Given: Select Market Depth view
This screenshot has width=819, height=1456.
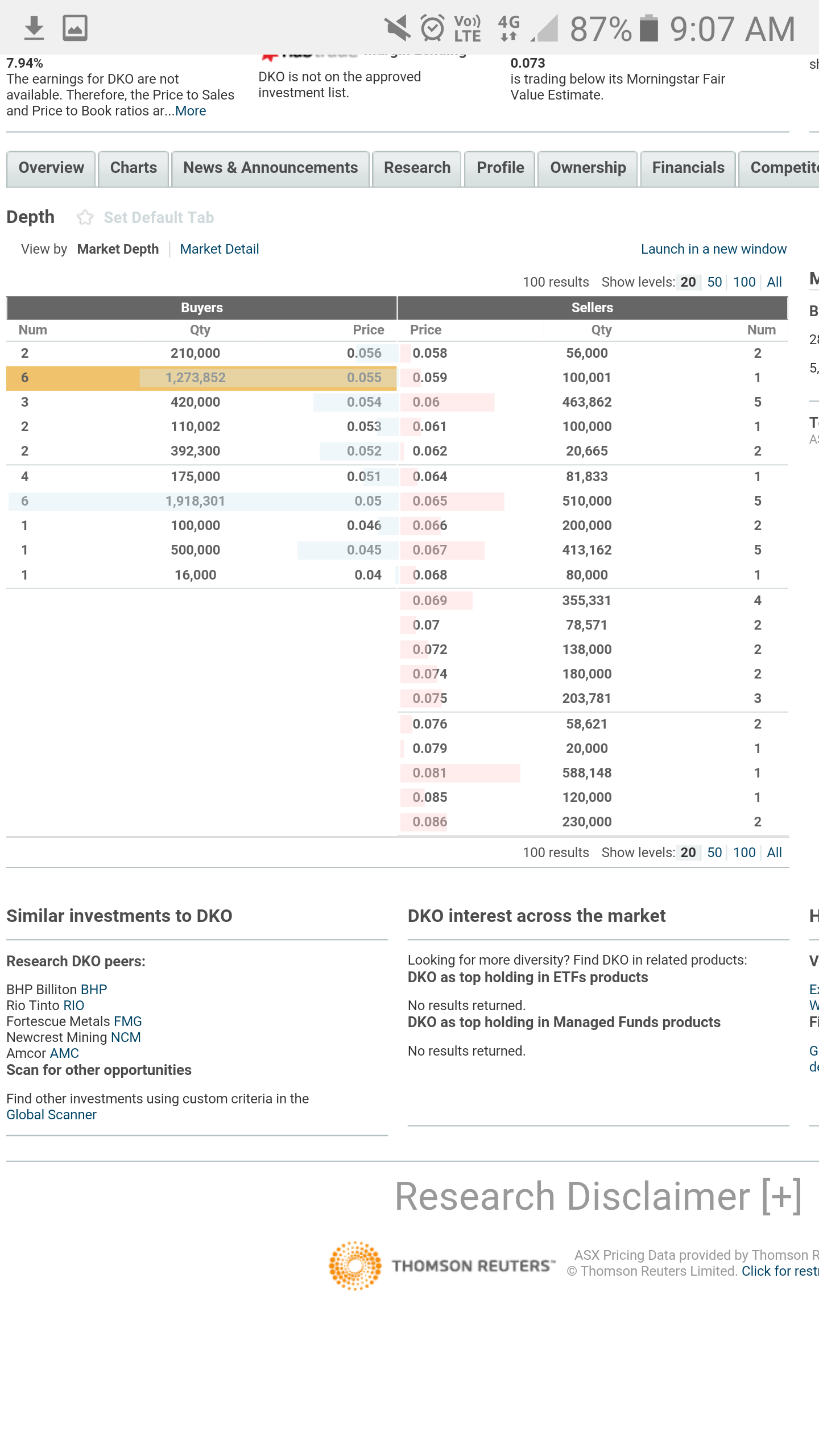Looking at the screenshot, I should pyautogui.click(x=118, y=249).
